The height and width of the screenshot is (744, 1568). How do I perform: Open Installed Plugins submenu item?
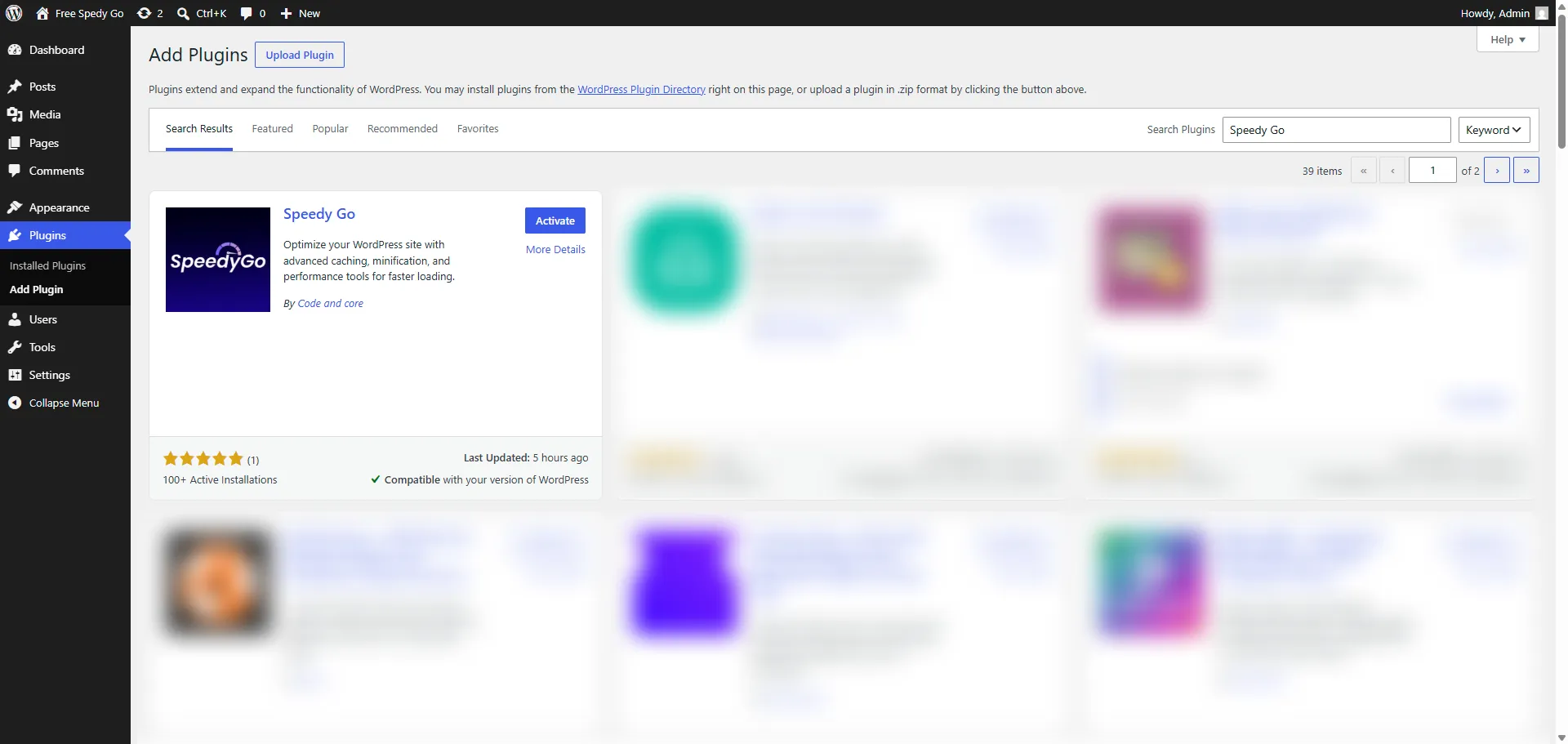pyautogui.click(x=47, y=265)
